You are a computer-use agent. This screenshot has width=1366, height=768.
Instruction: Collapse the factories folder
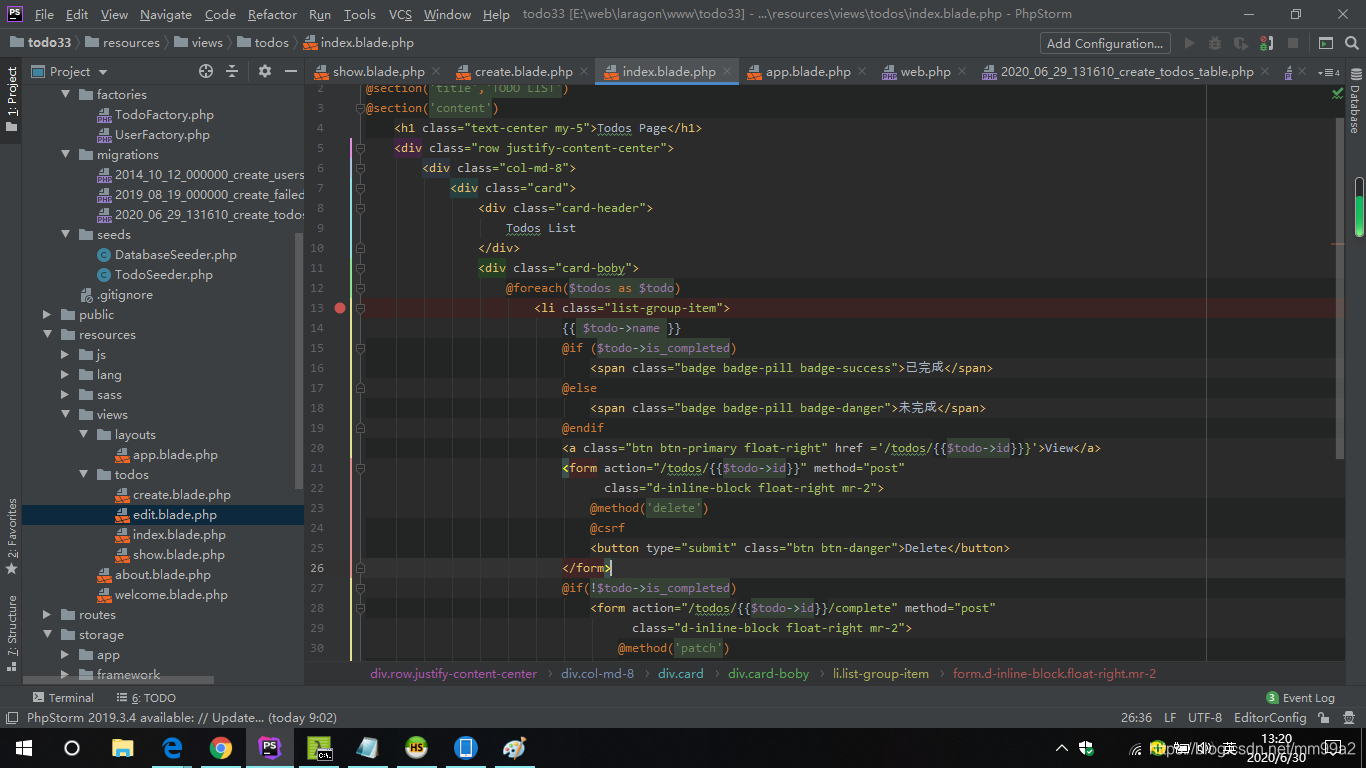point(66,94)
